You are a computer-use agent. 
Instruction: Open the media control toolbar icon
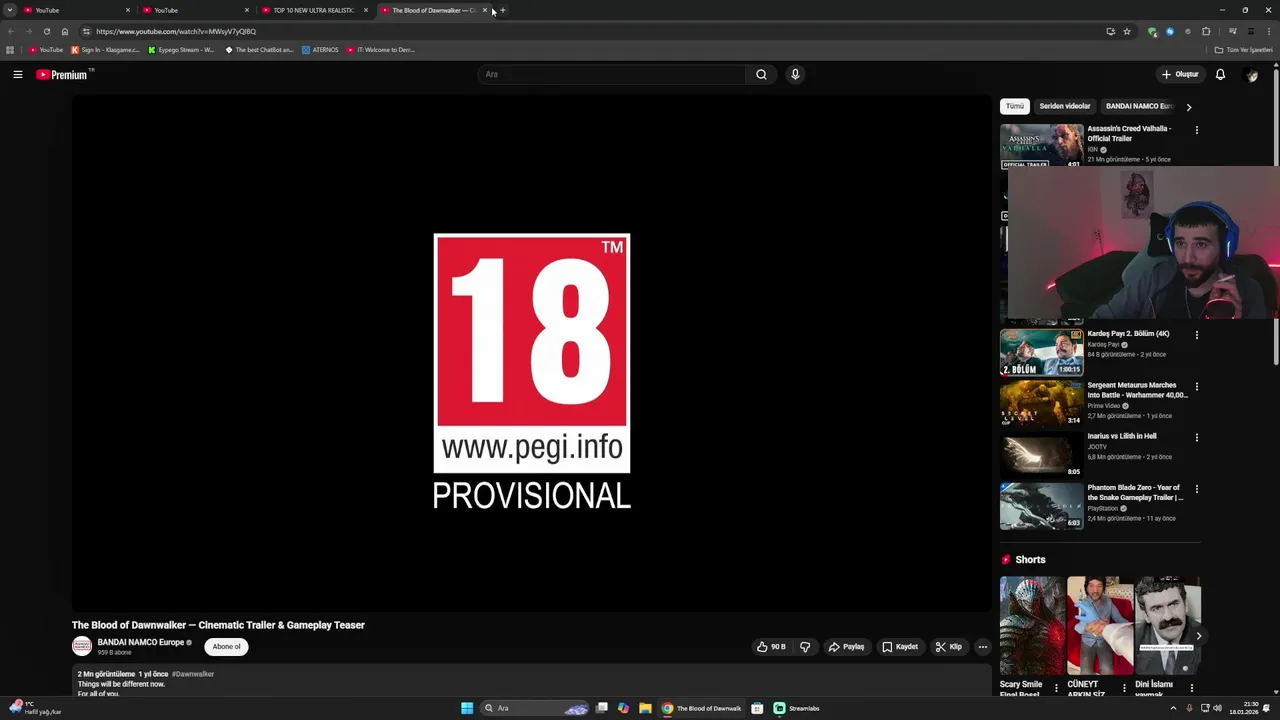click(x=1232, y=31)
